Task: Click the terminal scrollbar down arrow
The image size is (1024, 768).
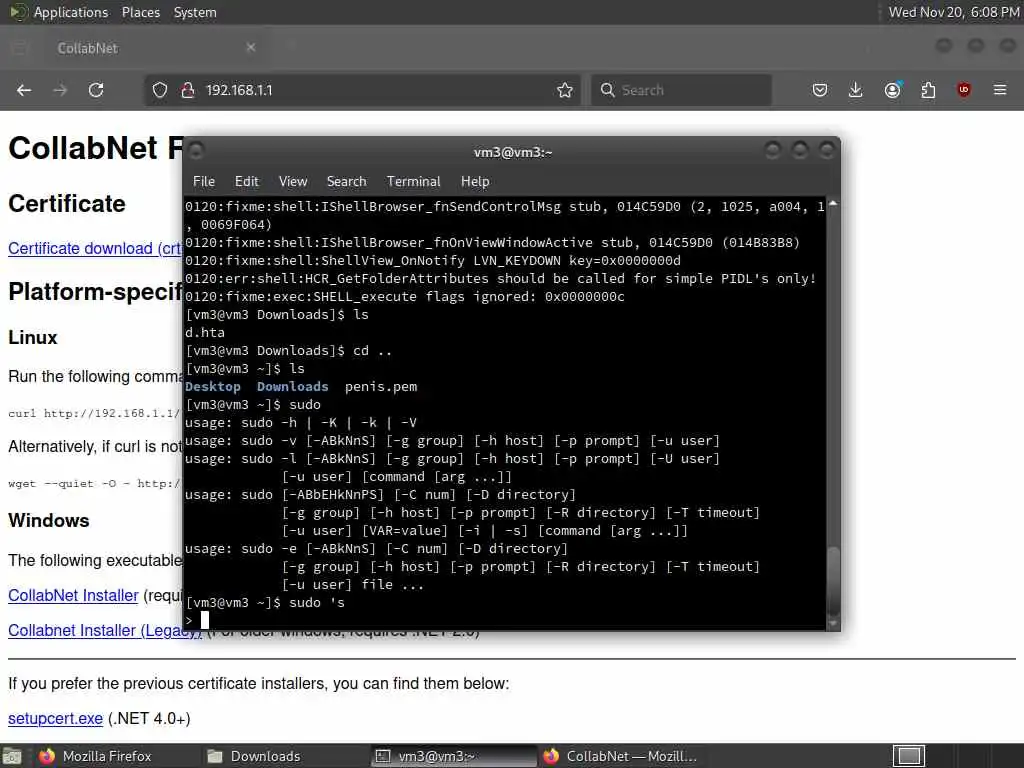Action: [x=833, y=624]
